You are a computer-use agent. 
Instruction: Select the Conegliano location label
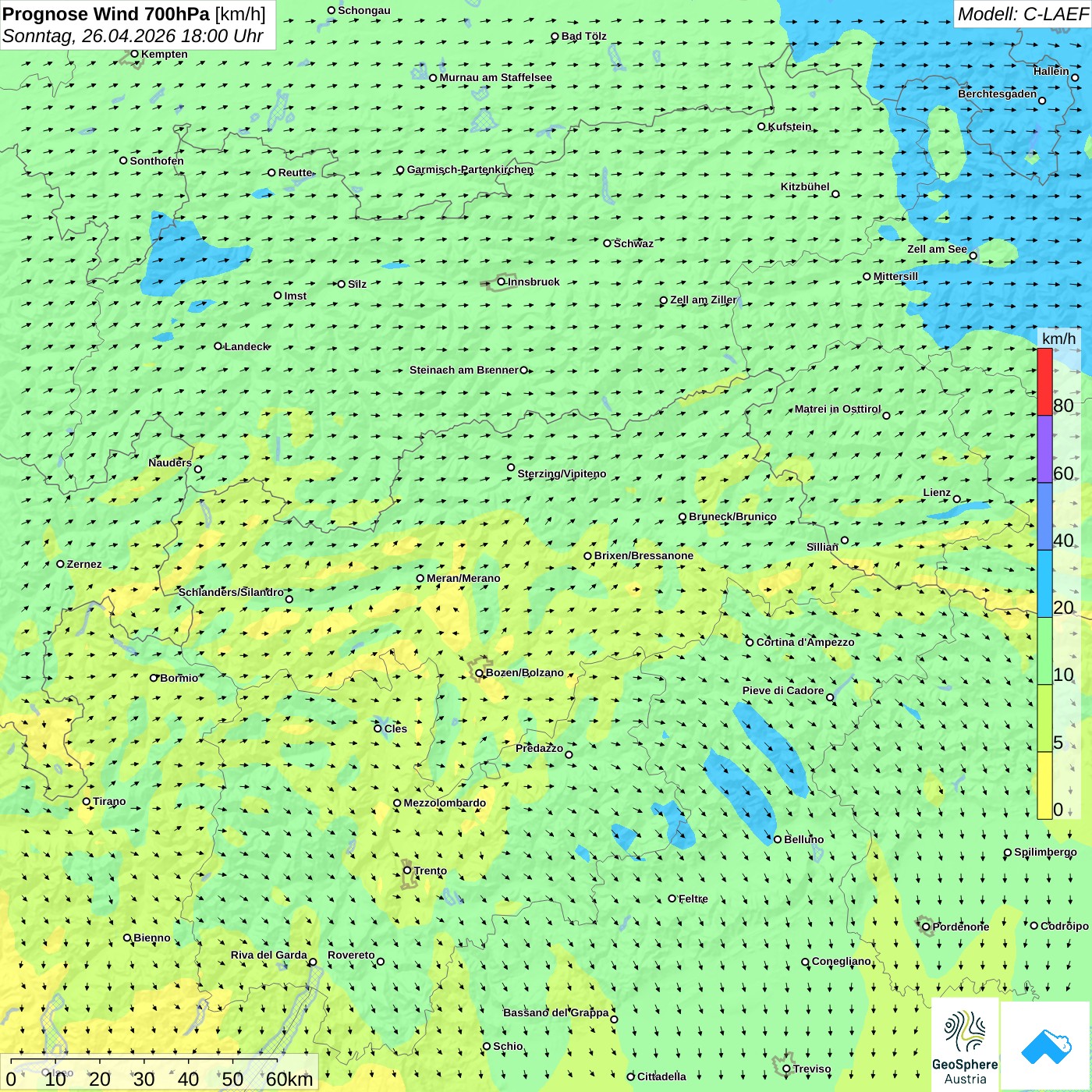pyautogui.click(x=842, y=961)
